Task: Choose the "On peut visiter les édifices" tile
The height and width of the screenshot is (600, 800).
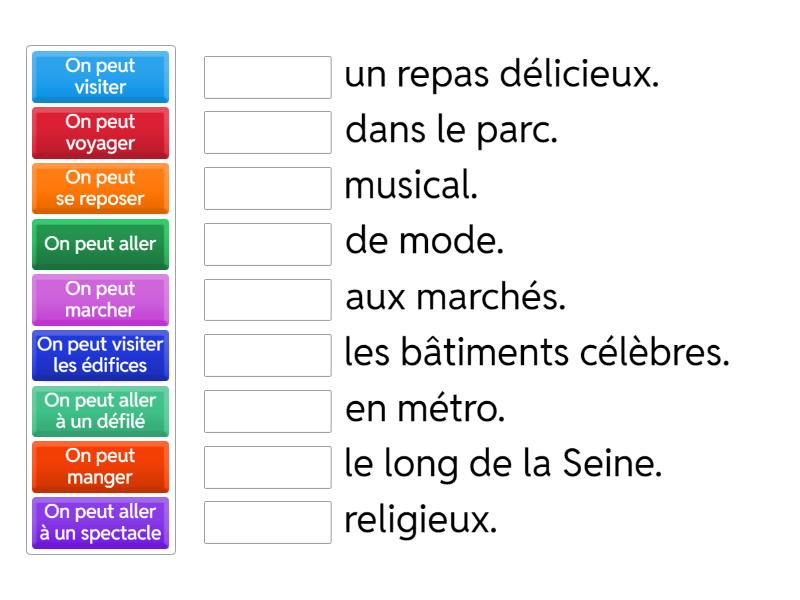Action: coord(99,355)
